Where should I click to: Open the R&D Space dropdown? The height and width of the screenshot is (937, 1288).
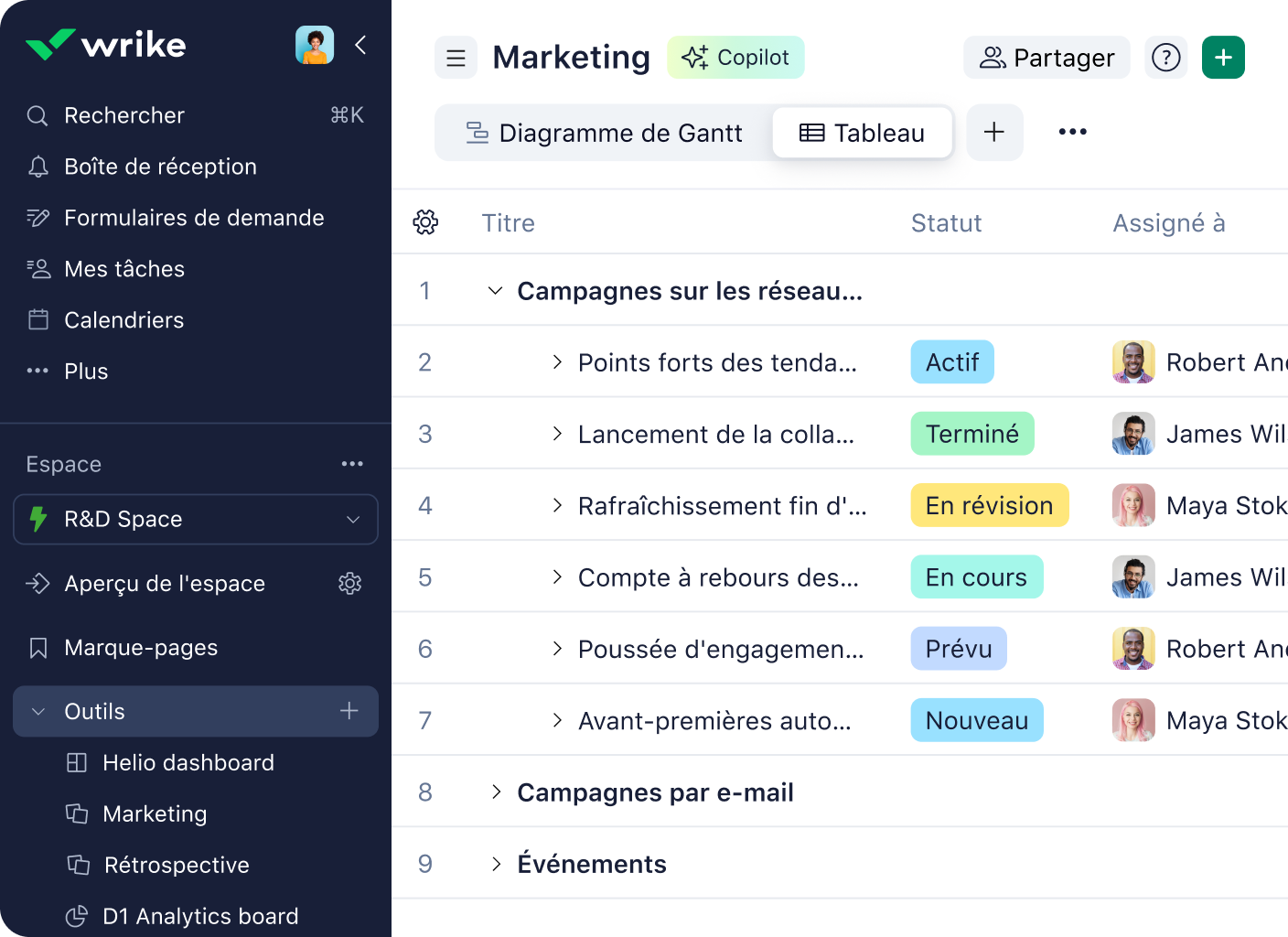coord(196,519)
